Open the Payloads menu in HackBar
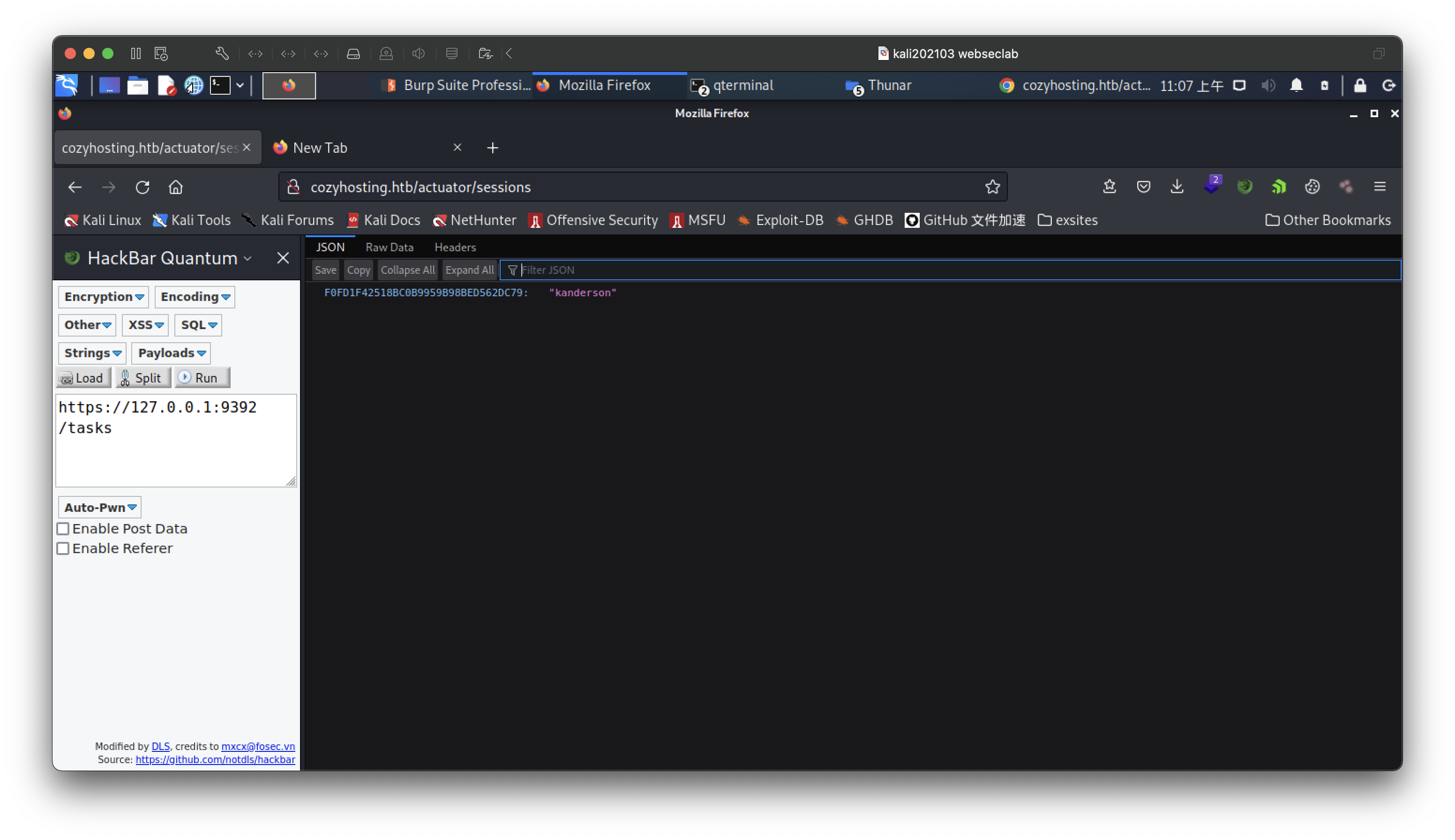Image resolution: width=1455 pixels, height=840 pixels. (x=172, y=352)
